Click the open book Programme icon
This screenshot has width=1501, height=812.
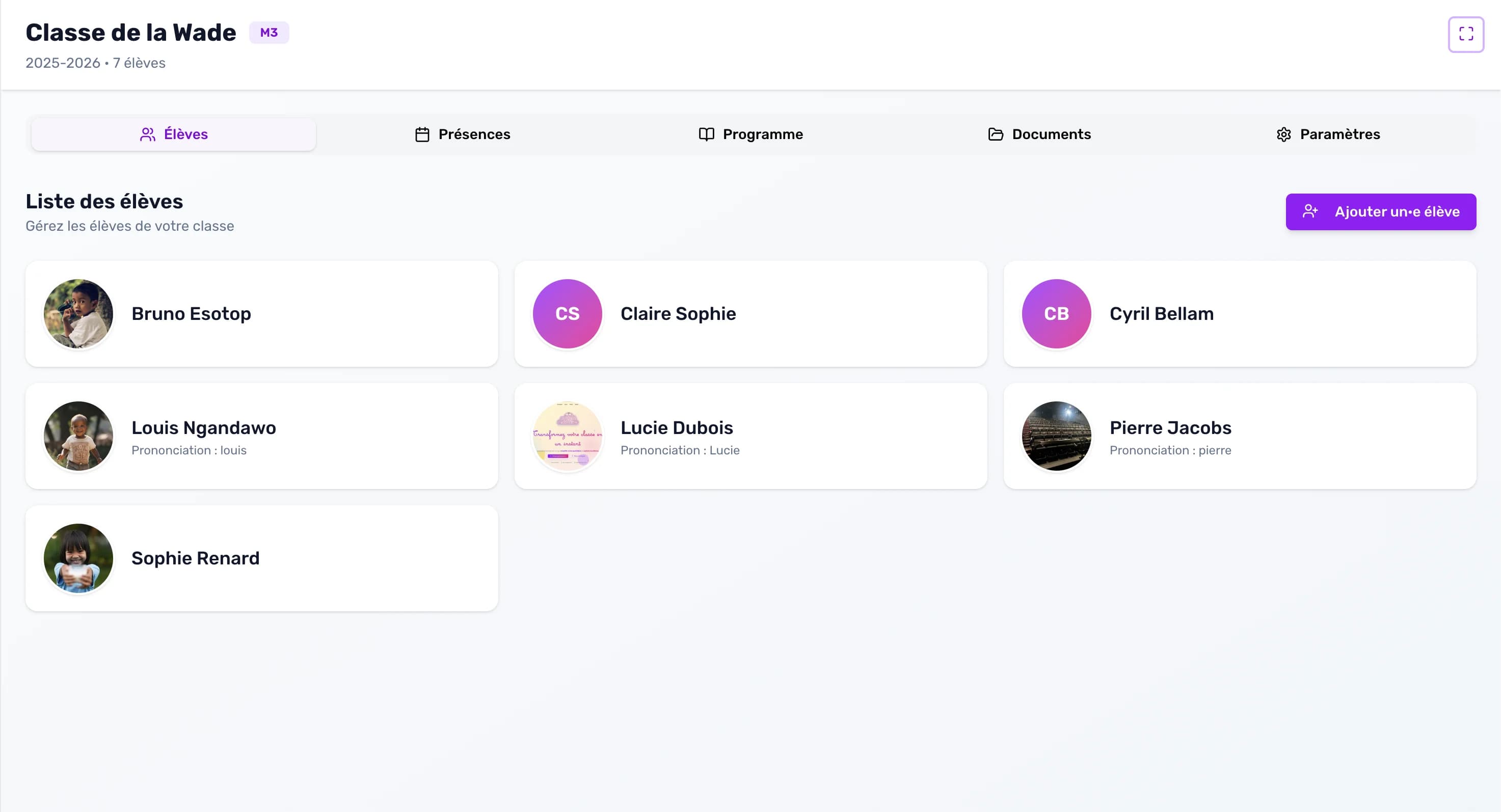(706, 134)
